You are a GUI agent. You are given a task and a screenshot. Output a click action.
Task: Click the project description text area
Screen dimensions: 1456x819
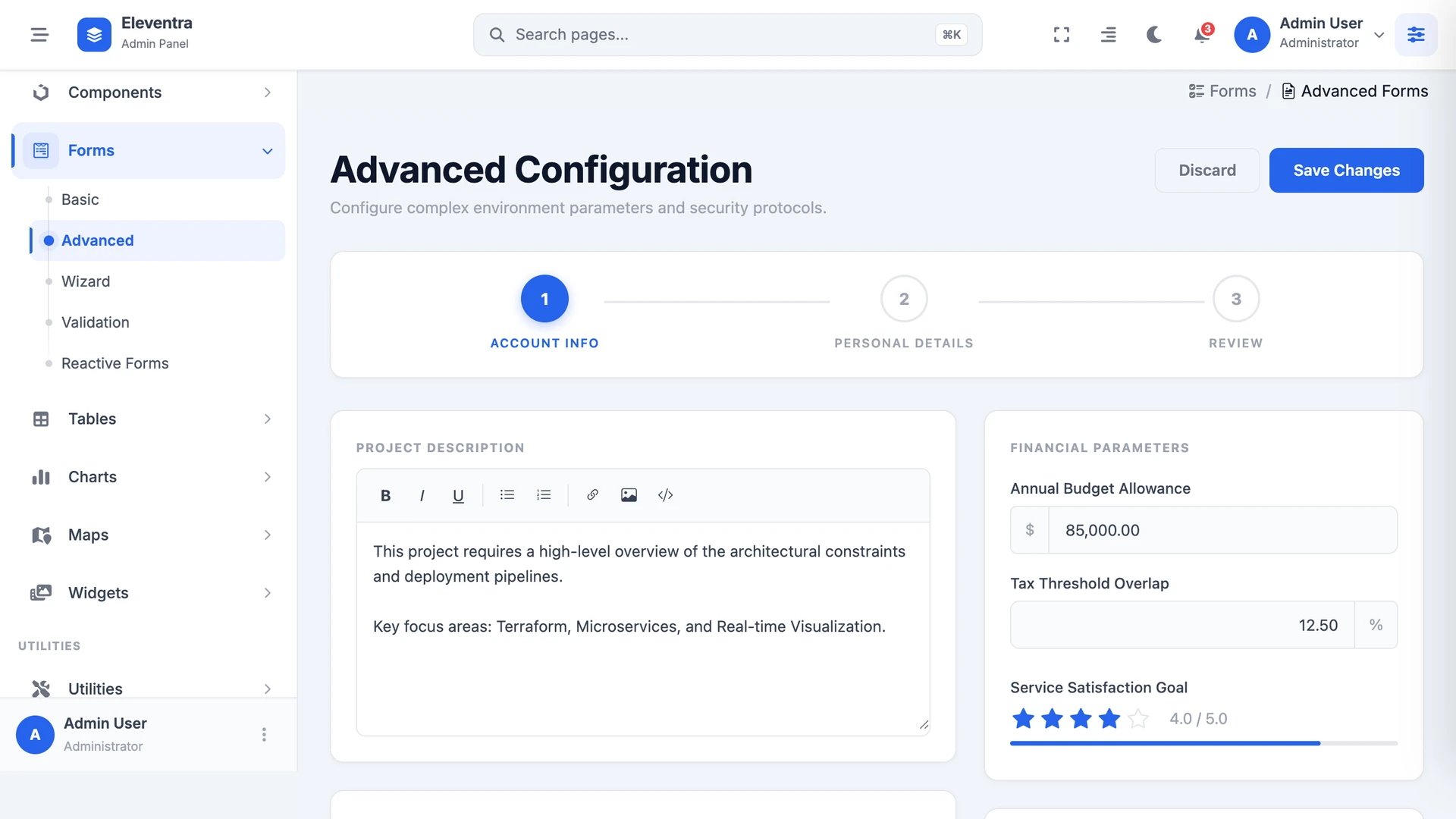tap(643, 629)
